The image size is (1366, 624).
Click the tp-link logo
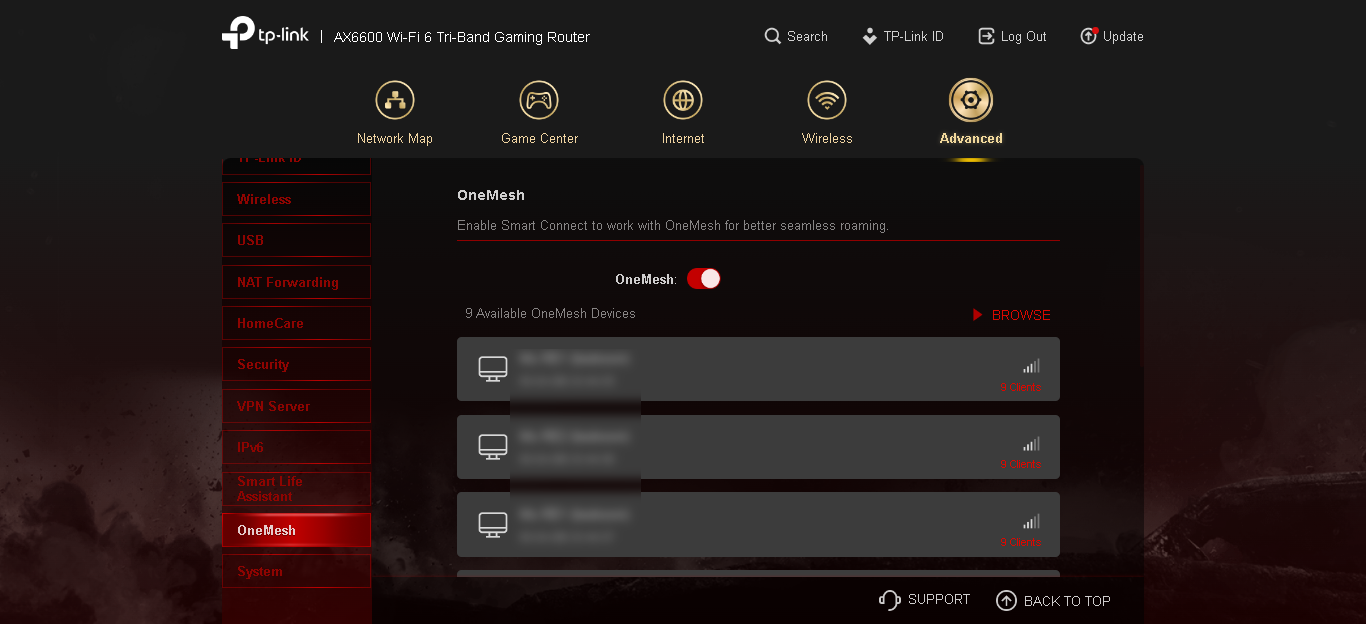[265, 33]
